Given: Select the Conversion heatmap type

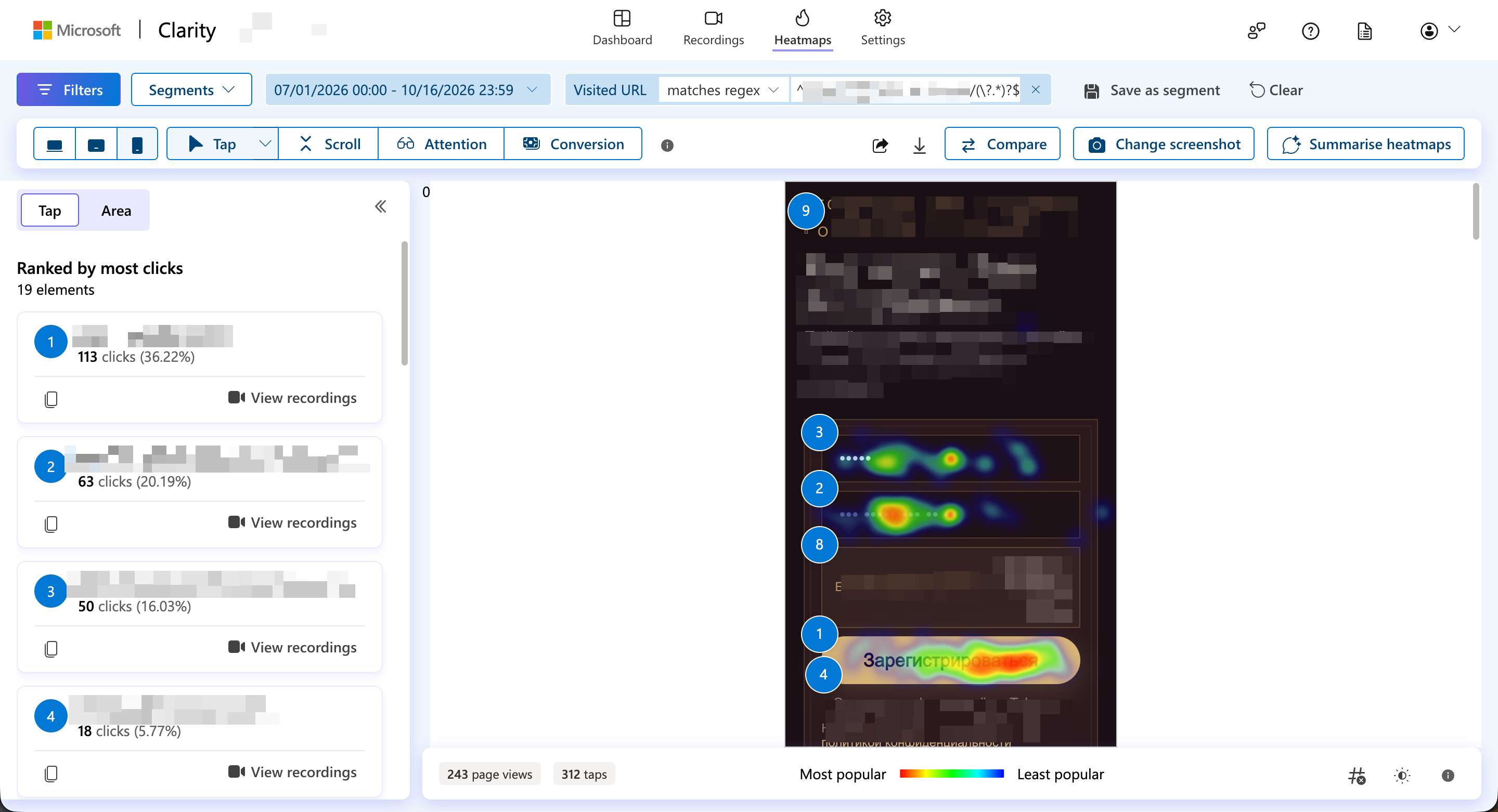Looking at the screenshot, I should [x=573, y=144].
